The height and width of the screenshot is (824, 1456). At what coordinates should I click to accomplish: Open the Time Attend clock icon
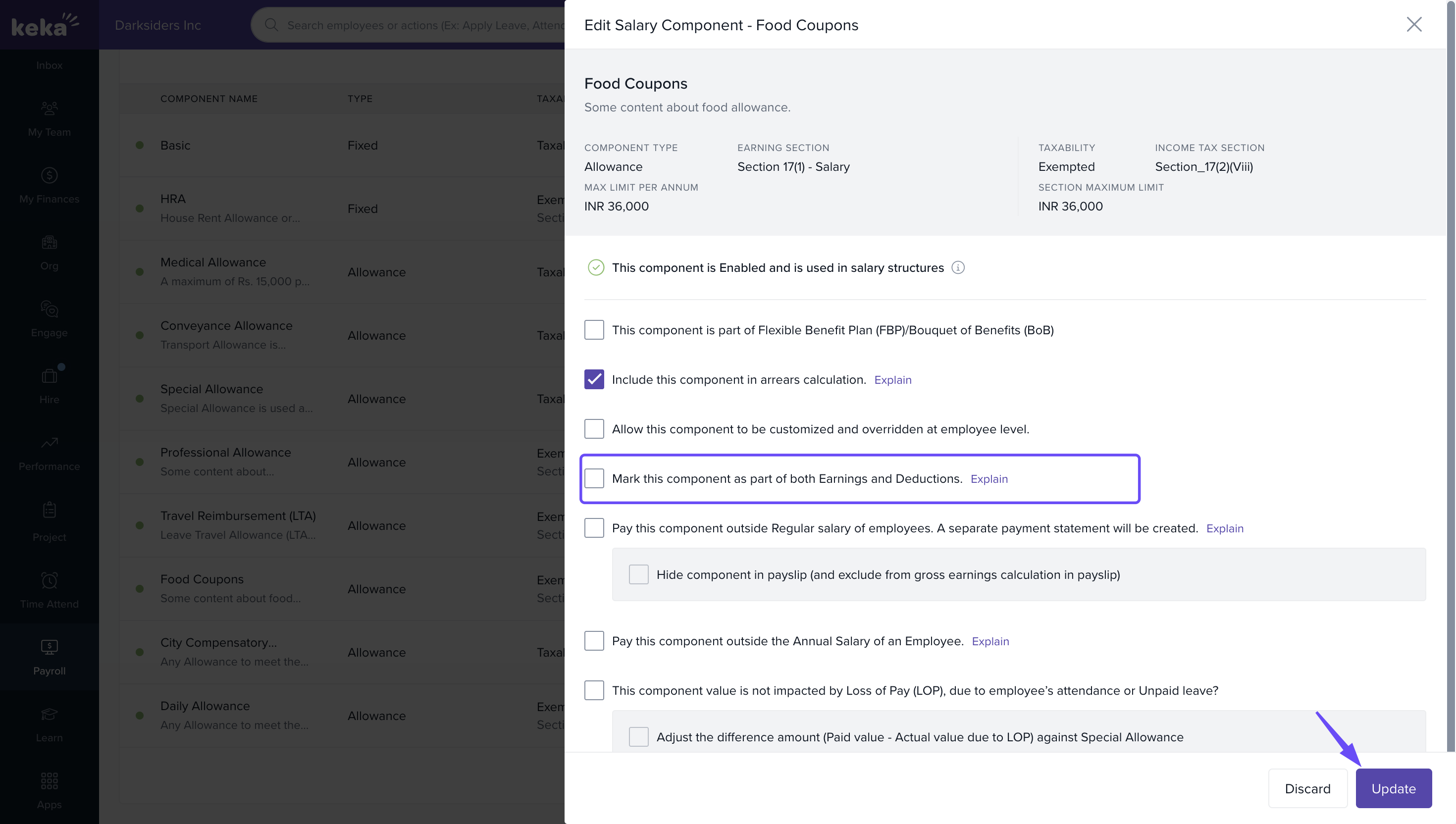[x=49, y=580]
